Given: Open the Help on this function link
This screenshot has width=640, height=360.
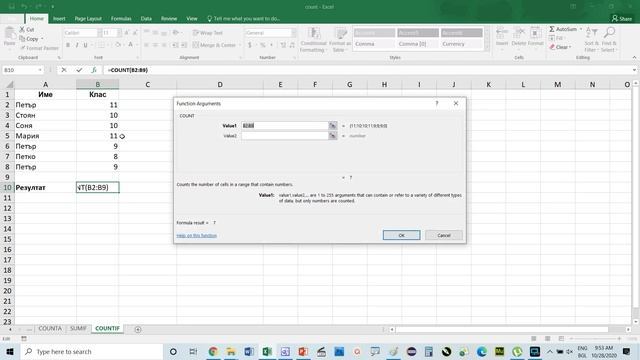Looking at the screenshot, I should (196, 236).
